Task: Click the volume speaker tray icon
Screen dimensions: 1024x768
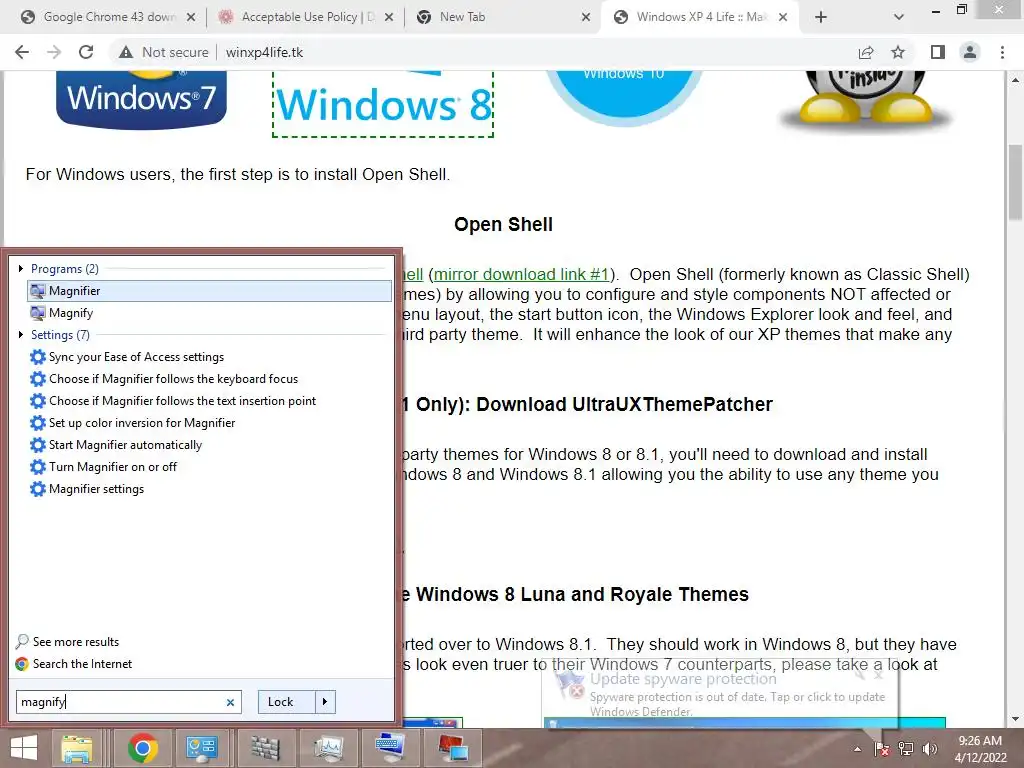Action: coord(929,749)
